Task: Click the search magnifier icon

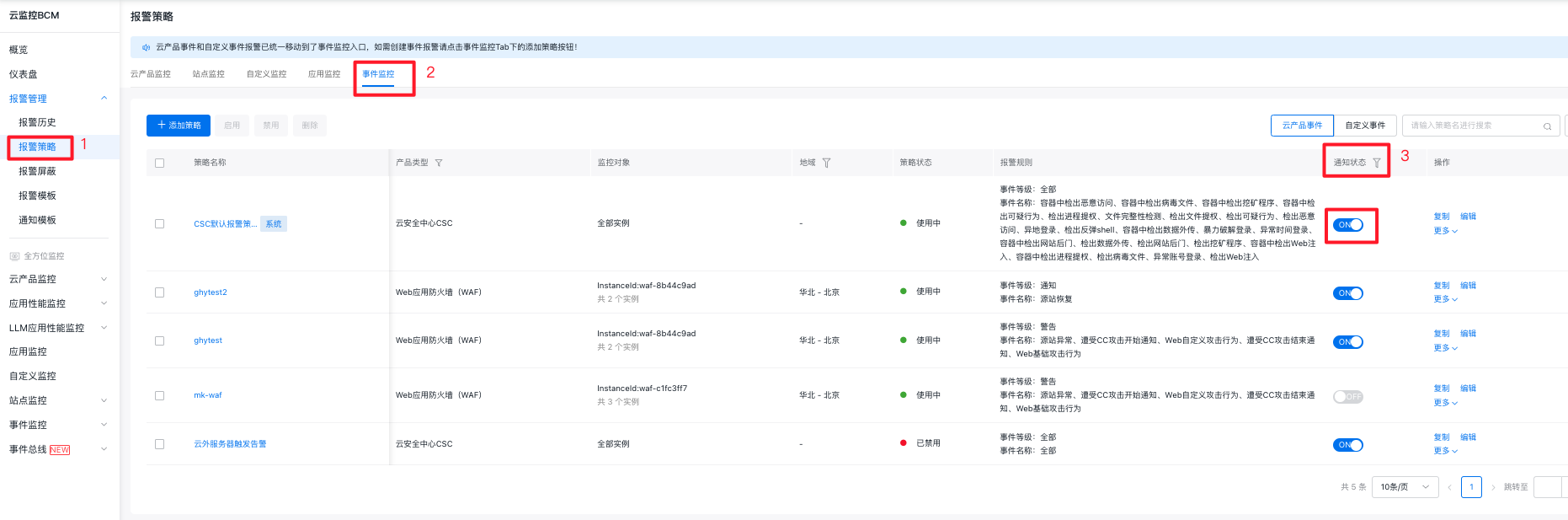Action: click(x=1547, y=126)
